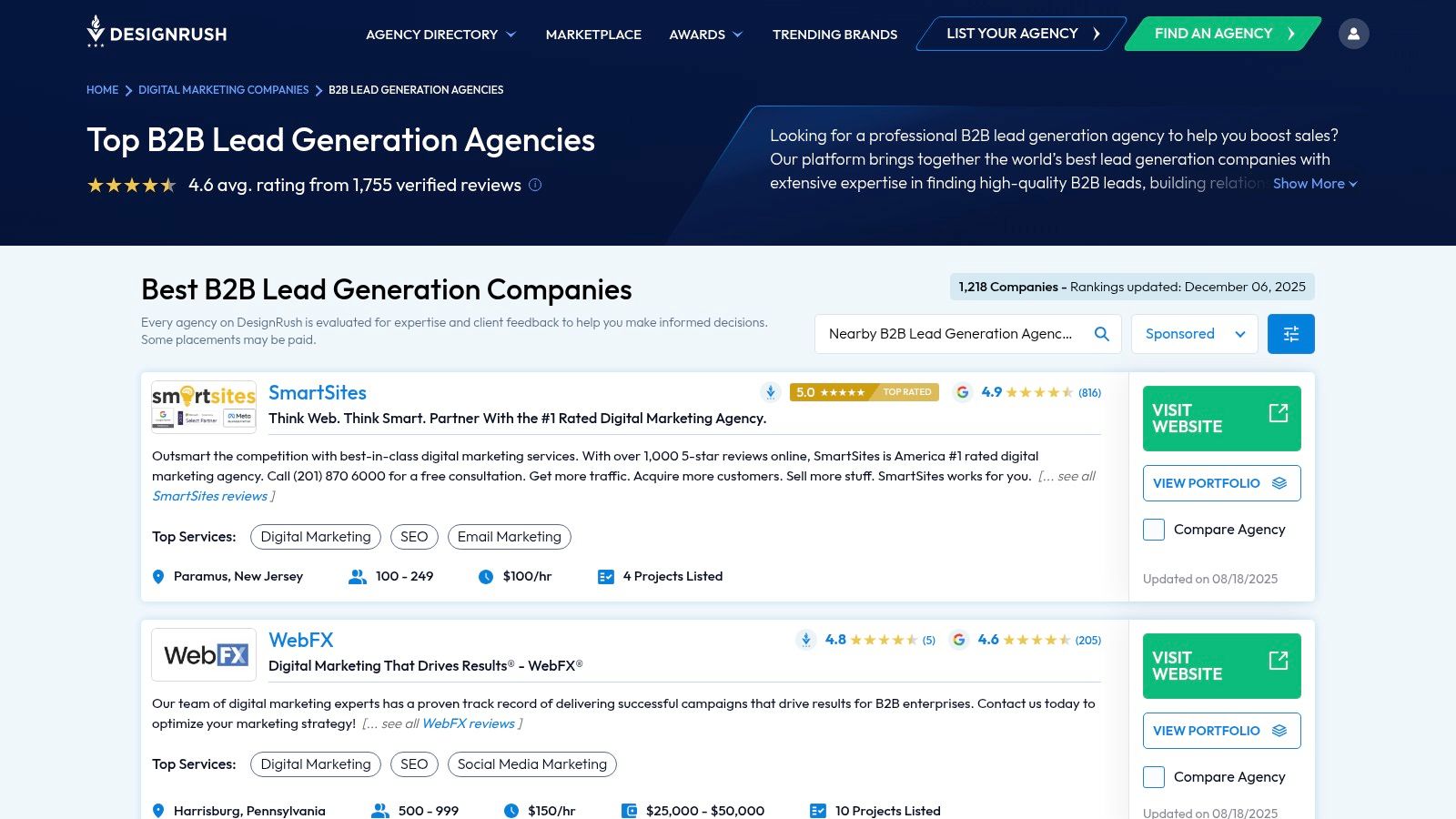Open the Sponsored sorting dropdown
Viewport: 1456px width, 819px height.
tap(1194, 333)
